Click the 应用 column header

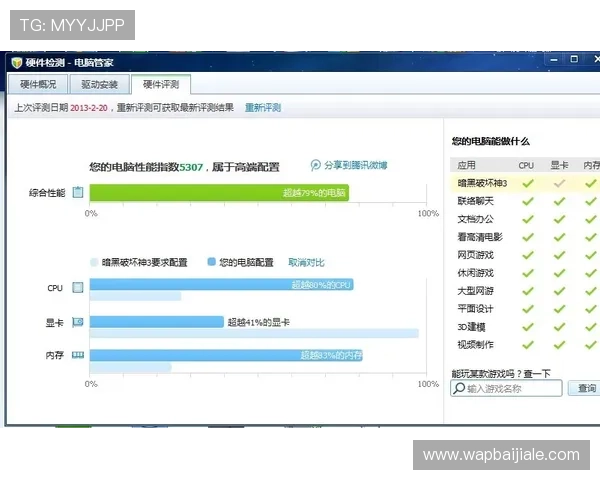[466, 165]
